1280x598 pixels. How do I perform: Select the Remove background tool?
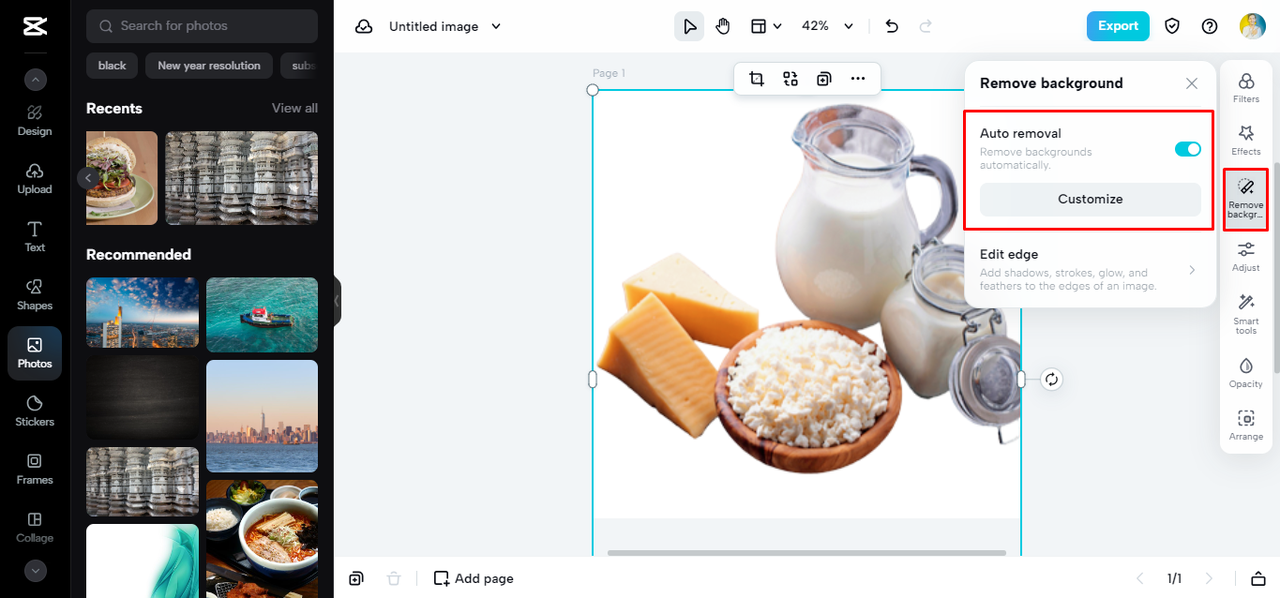(1246, 200)
